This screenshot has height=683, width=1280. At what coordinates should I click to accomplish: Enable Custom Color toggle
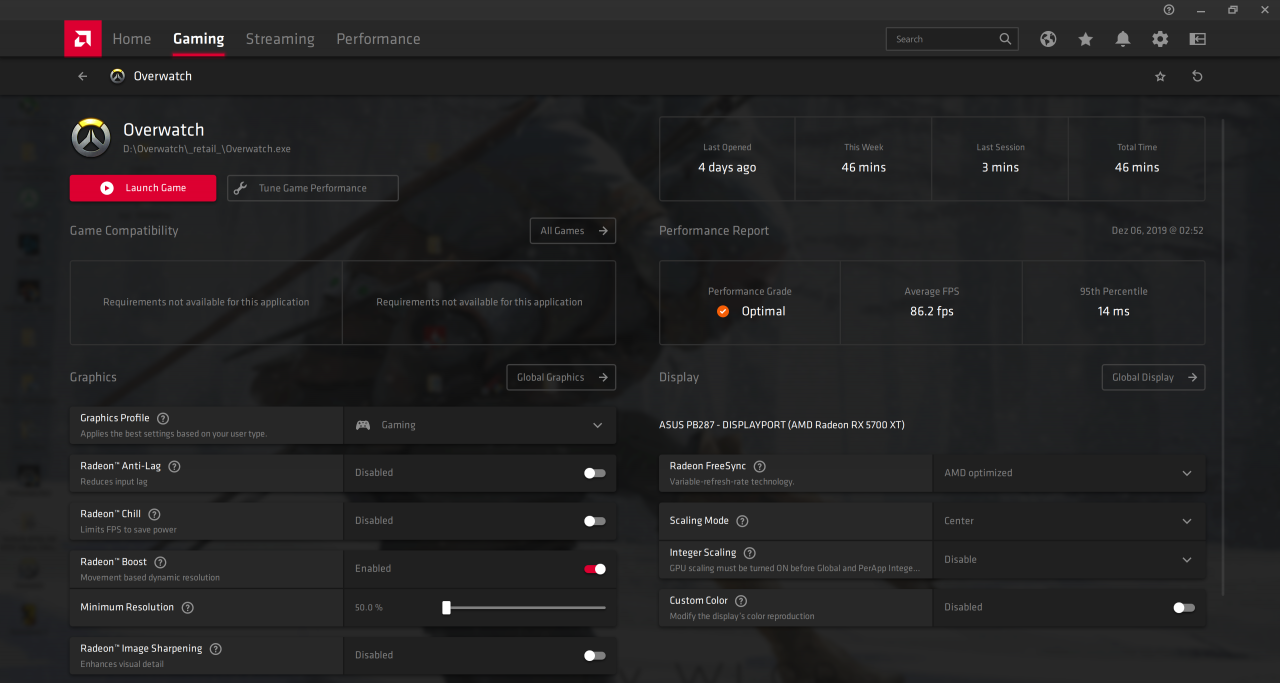[x=1184, y=607]
